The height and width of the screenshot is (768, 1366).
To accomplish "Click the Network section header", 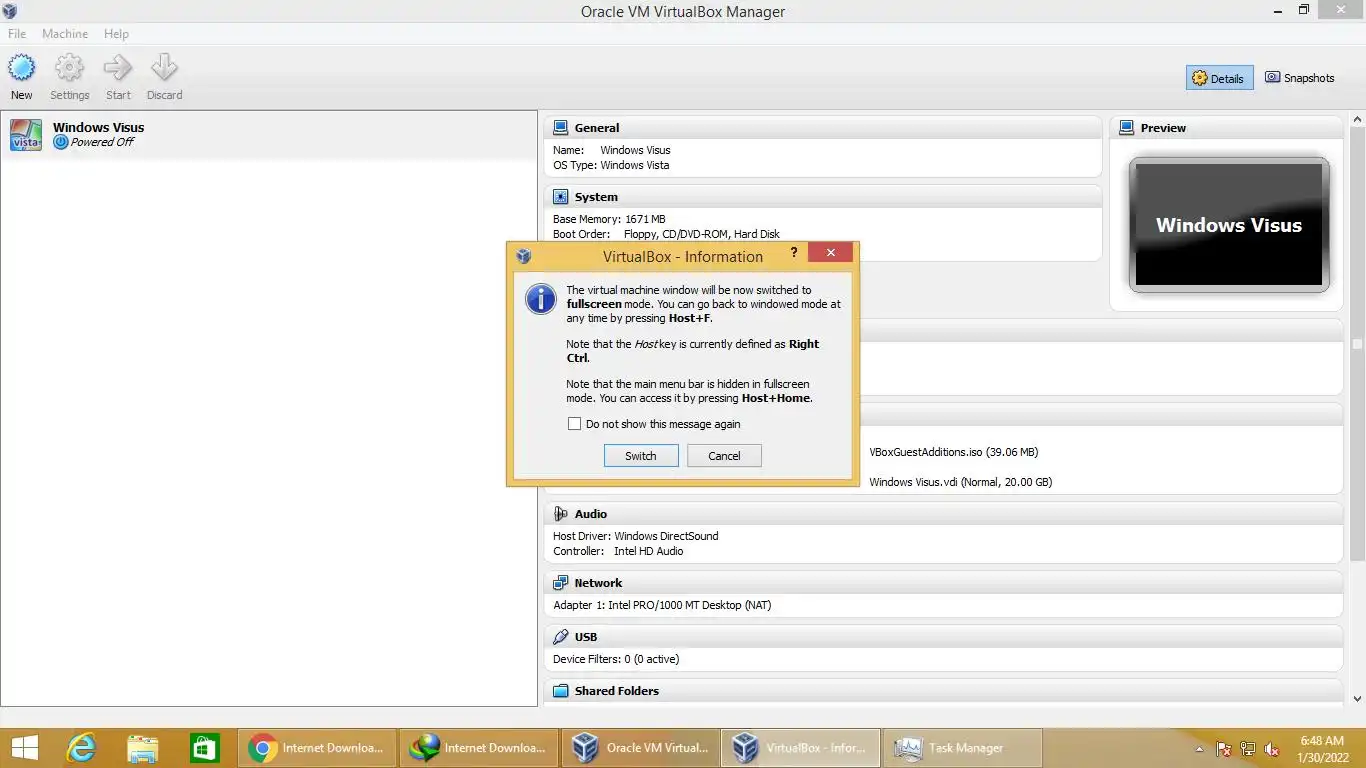I will [944, 583].
